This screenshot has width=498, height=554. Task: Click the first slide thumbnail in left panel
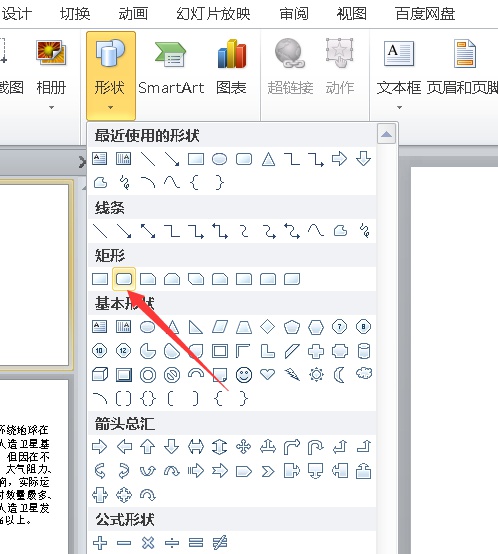click(34, 275)
